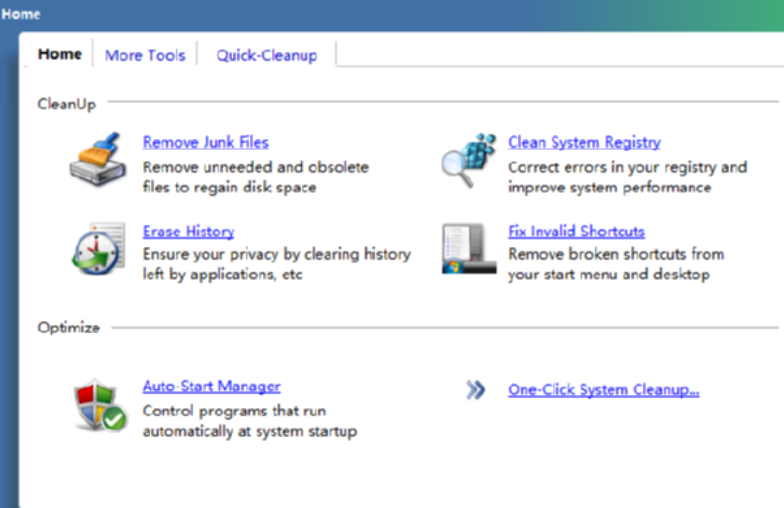Launch the Auto-Start Manager link
Viewport: 784px width, 508px height.
click(x=212, y=386)
